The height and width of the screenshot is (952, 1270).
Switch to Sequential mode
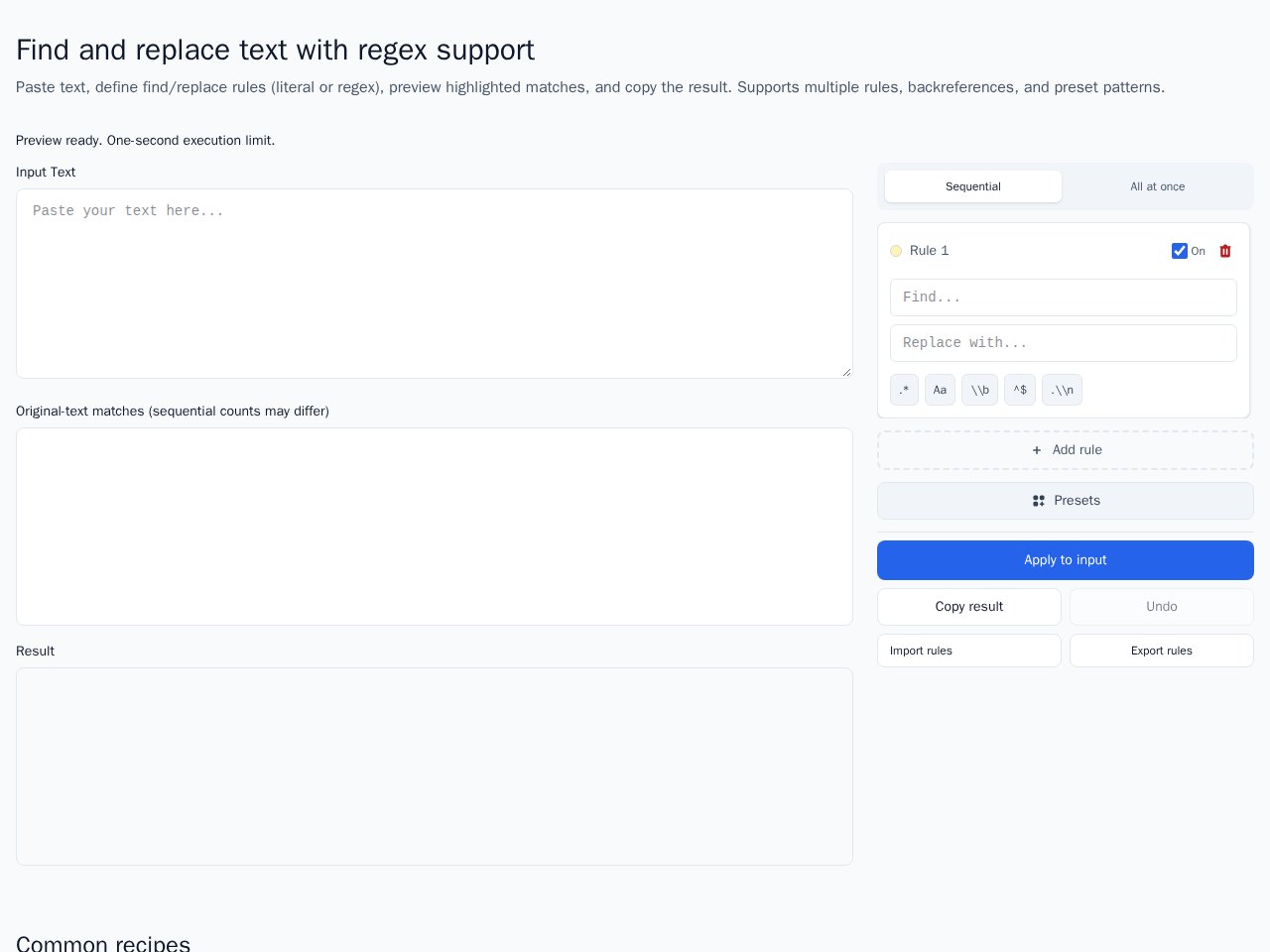[x=973, y=186]
